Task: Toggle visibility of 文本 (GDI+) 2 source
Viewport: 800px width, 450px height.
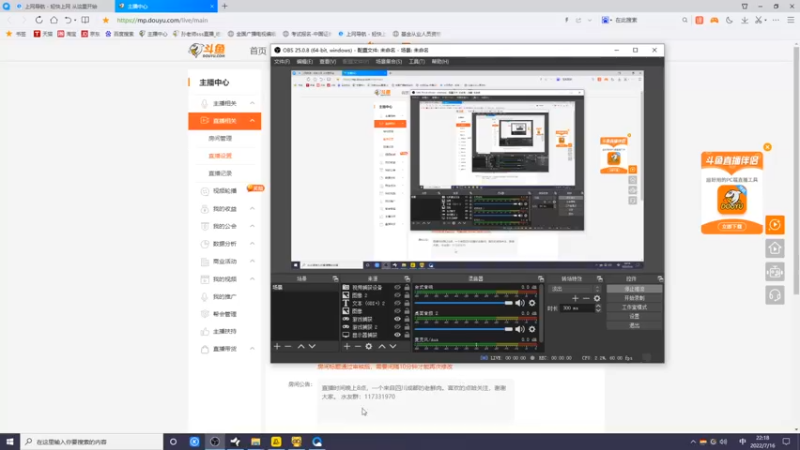Action: pos(397,303)
